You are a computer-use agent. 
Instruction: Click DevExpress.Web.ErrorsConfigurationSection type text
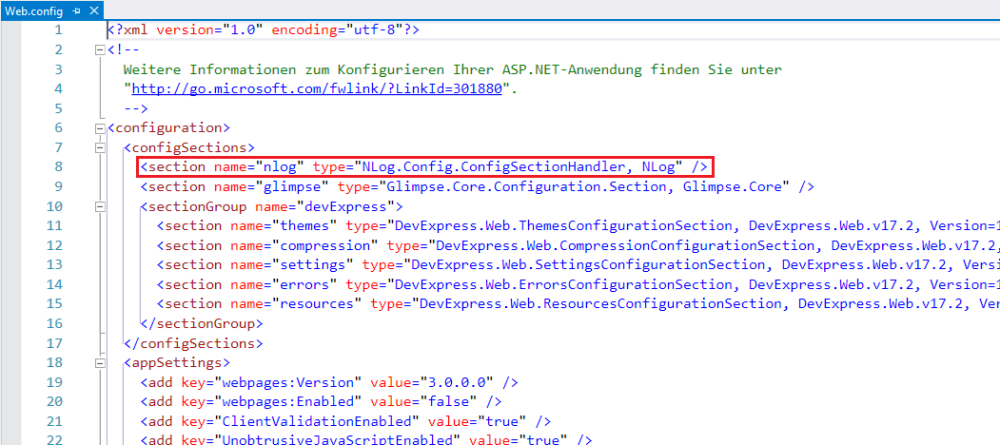click(x=564, y=284)
